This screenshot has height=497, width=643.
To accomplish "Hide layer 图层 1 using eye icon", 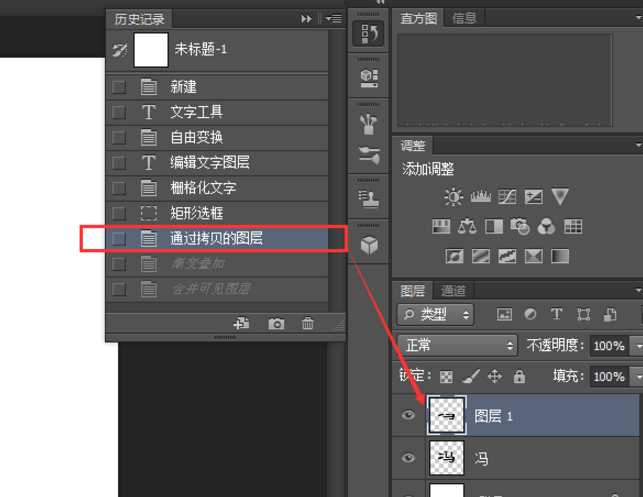I will click(x=408, y=416).
